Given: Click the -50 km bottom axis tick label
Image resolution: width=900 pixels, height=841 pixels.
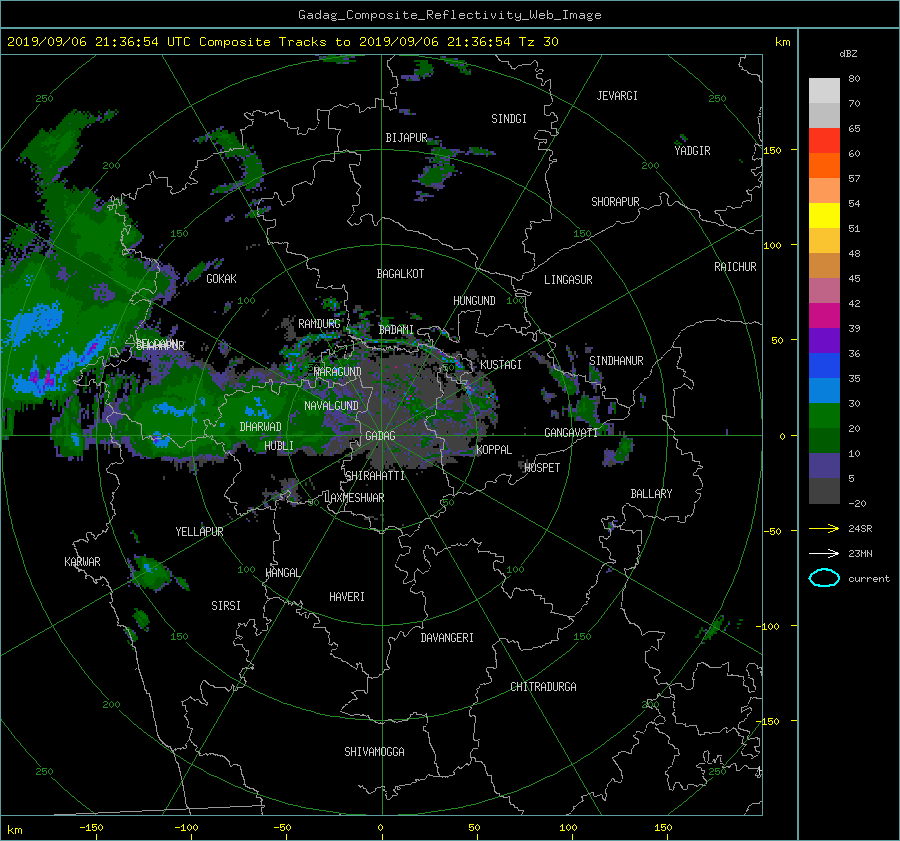Looking at the screenshot, I should coord(282,827).
